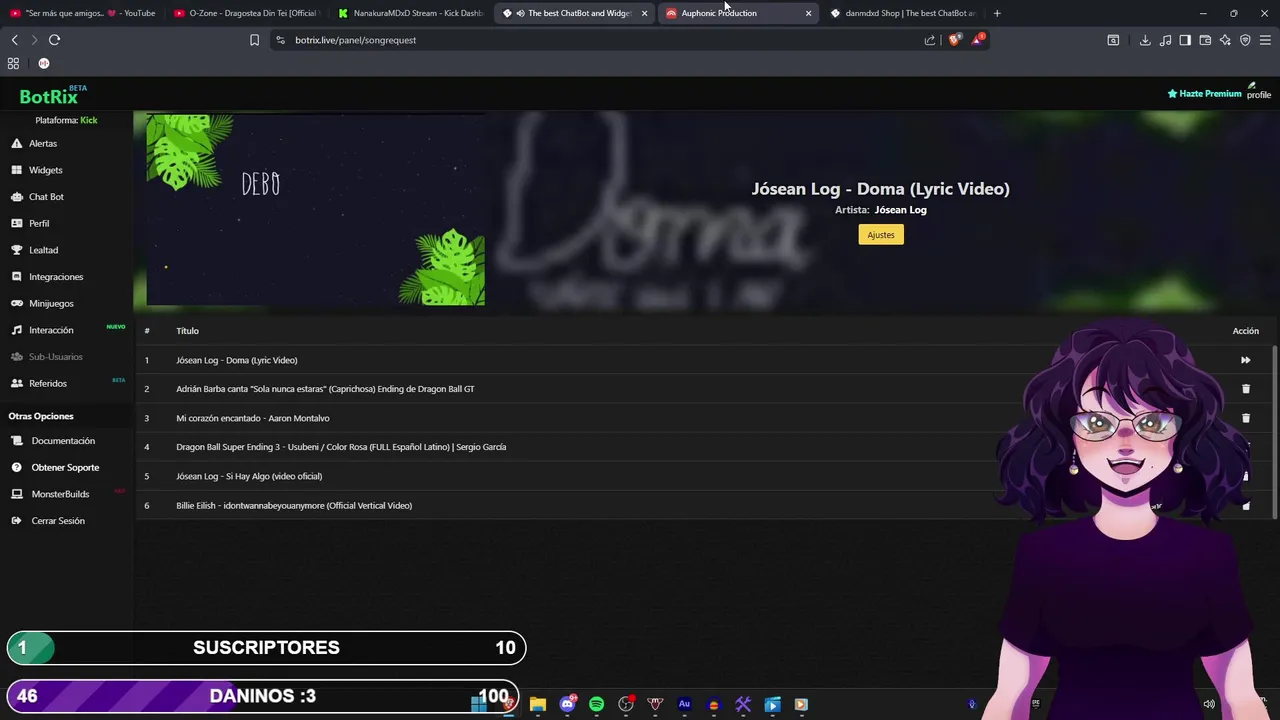Close the Auphonic Production tab

[x=808, y=13]
